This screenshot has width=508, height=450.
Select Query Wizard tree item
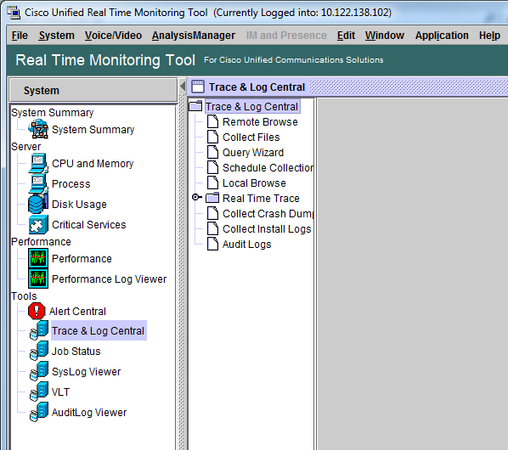(x=253, y=152)
